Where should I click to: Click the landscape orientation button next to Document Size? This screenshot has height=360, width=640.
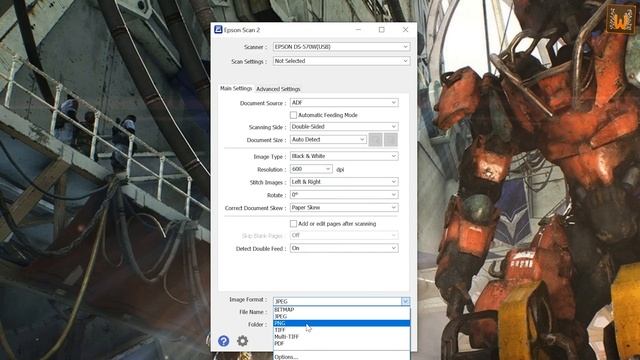[x=391, y=140]
